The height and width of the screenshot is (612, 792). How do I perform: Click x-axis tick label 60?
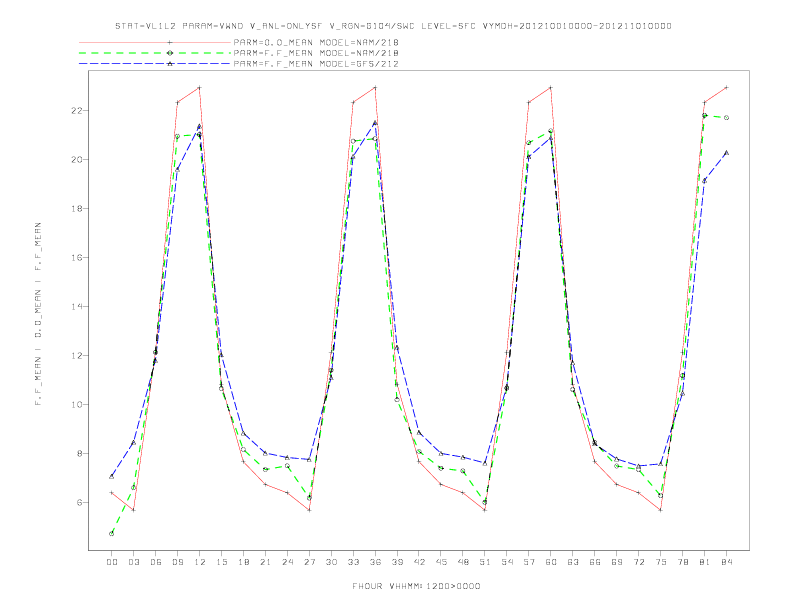pos(551,562)
